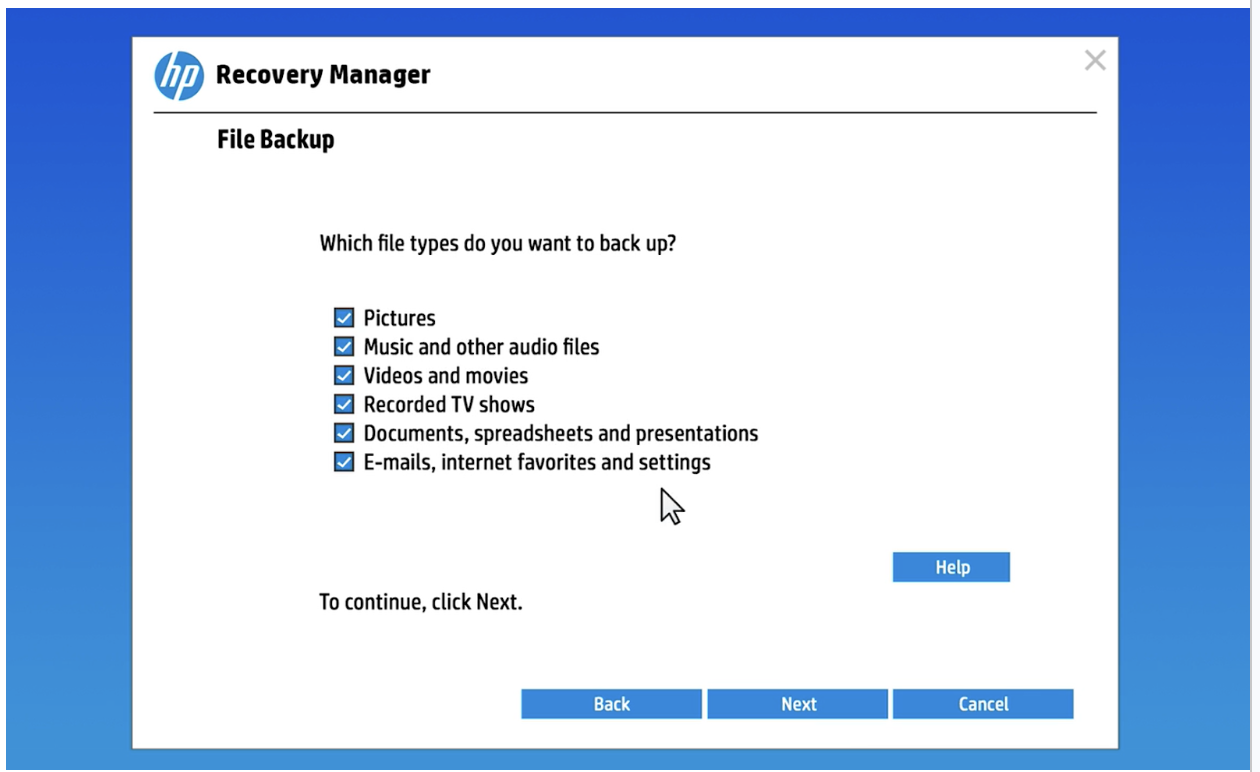Go Back to the previous step
1260x772 pixels.
coord(611,703)
